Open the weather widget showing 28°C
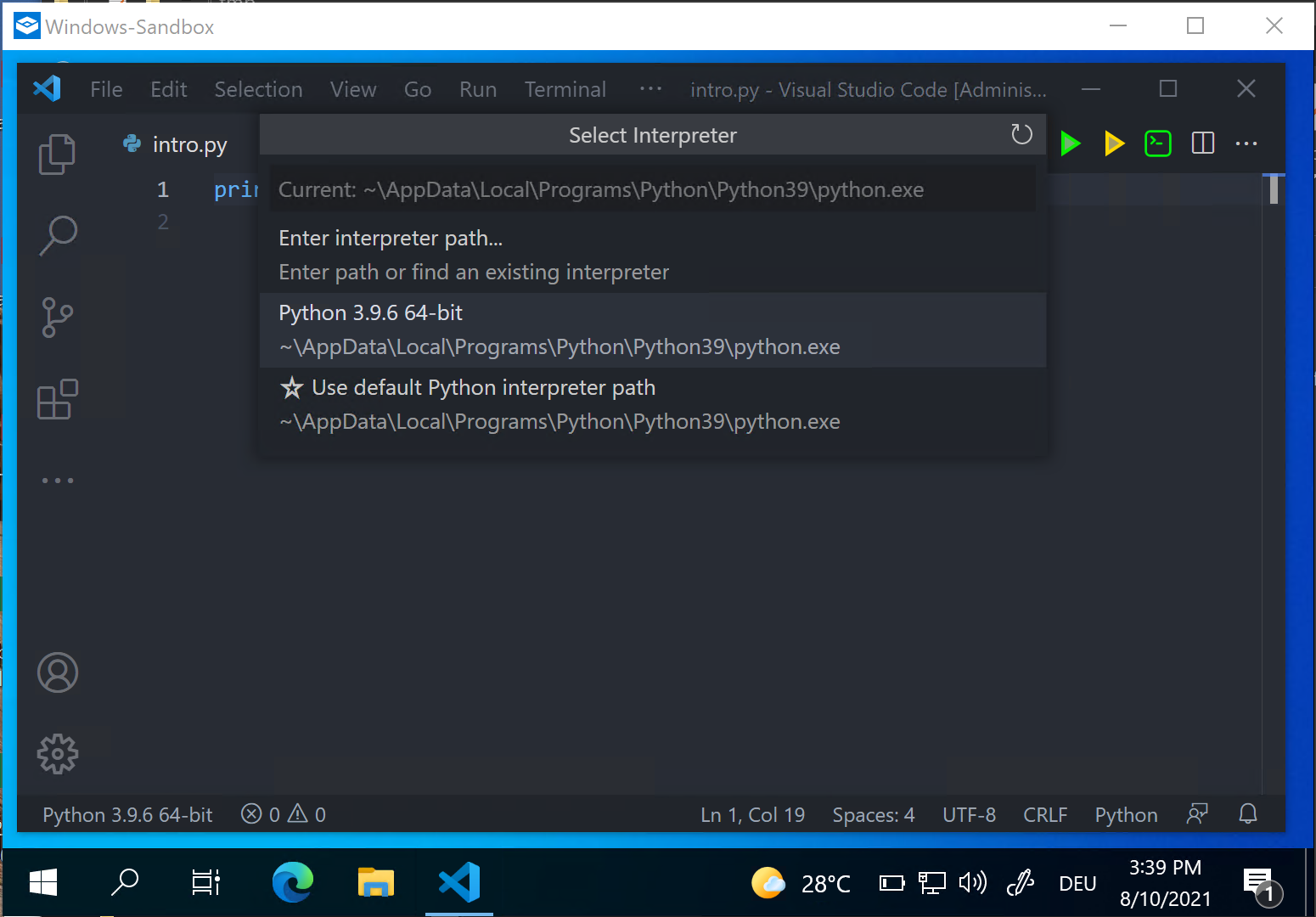The width and height of the screenshot is (1316, 917). point(801,883)
